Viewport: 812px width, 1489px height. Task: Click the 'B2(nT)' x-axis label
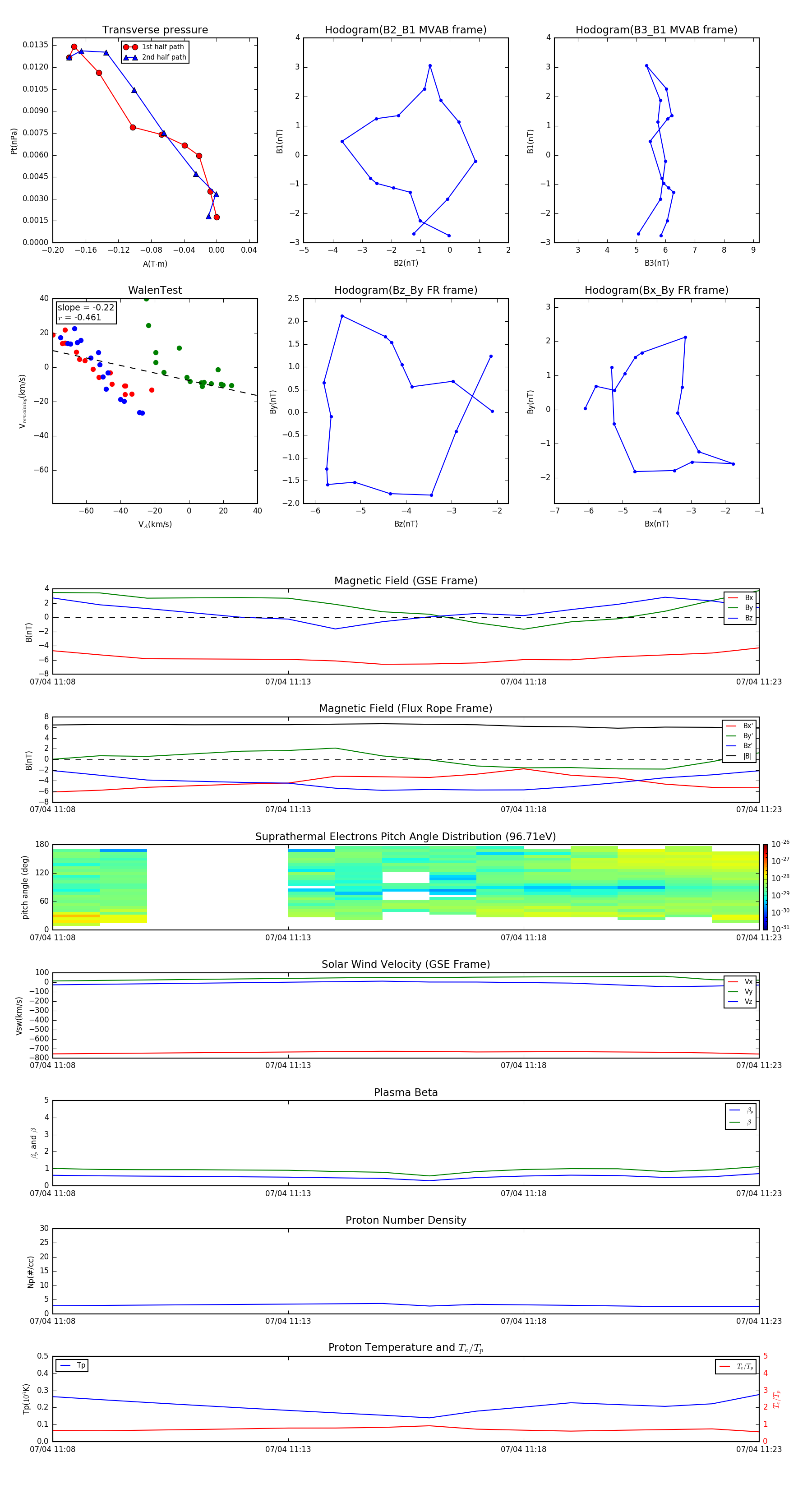point(406,263)
